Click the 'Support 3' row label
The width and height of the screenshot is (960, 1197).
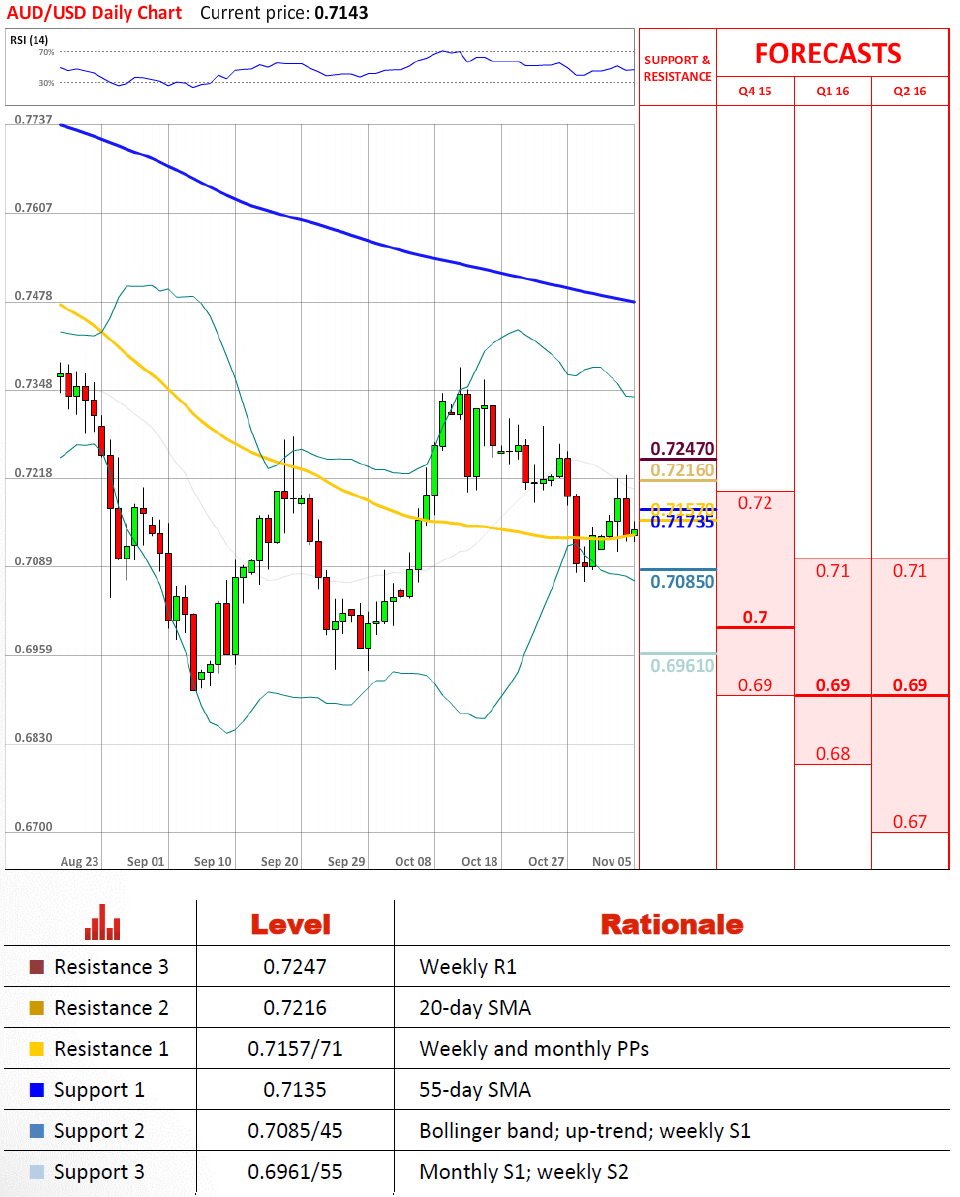coord(99,1173)
